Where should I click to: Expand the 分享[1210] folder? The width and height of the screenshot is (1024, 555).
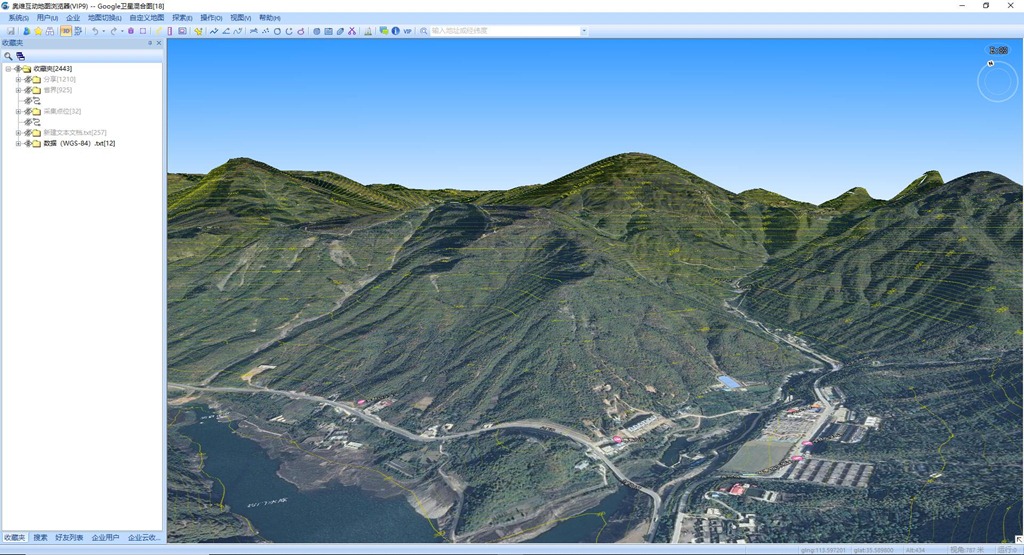(x=18, y=80)
